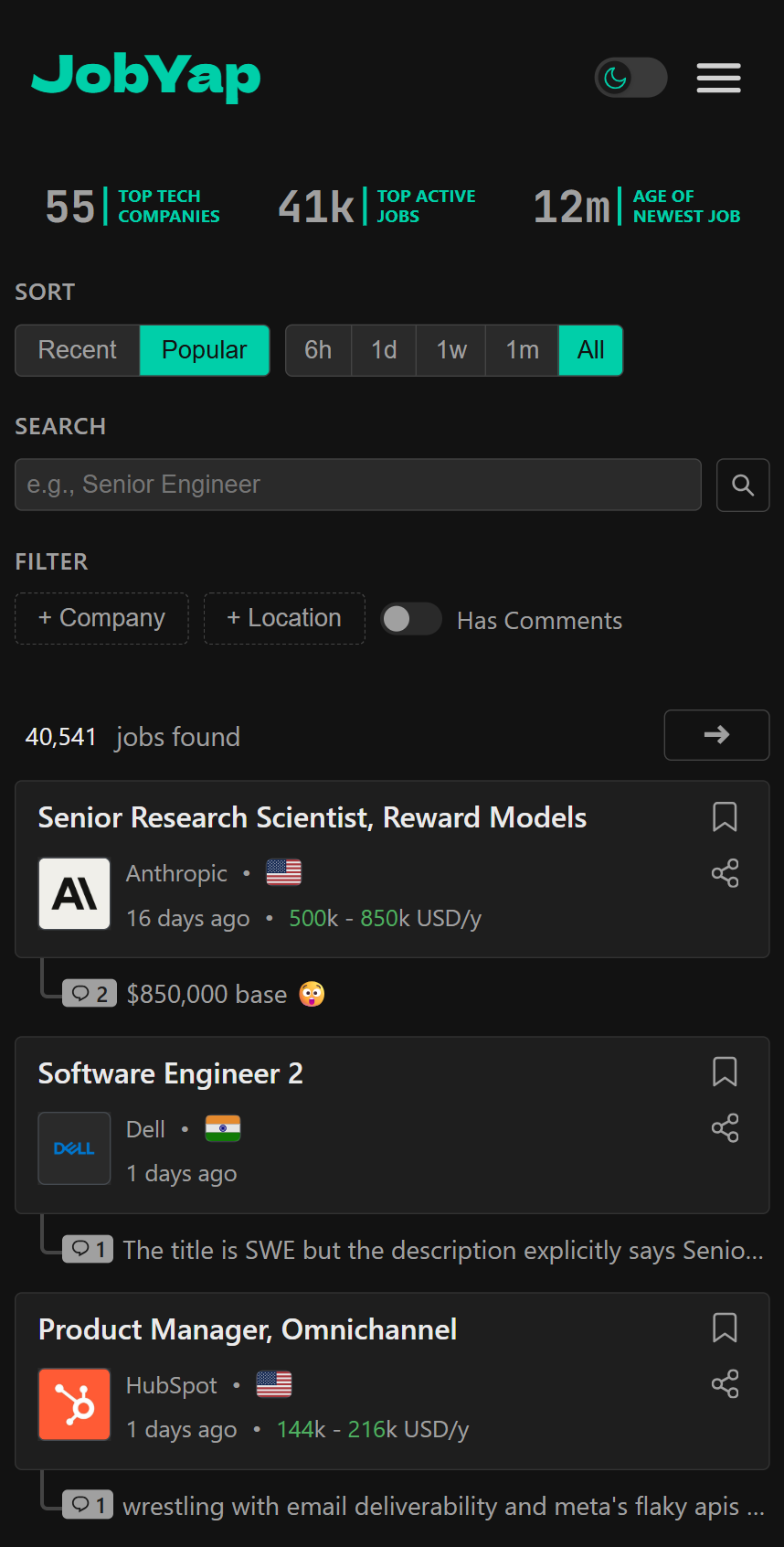Share the Software Engineer 2 job

tap(725, 1127)
